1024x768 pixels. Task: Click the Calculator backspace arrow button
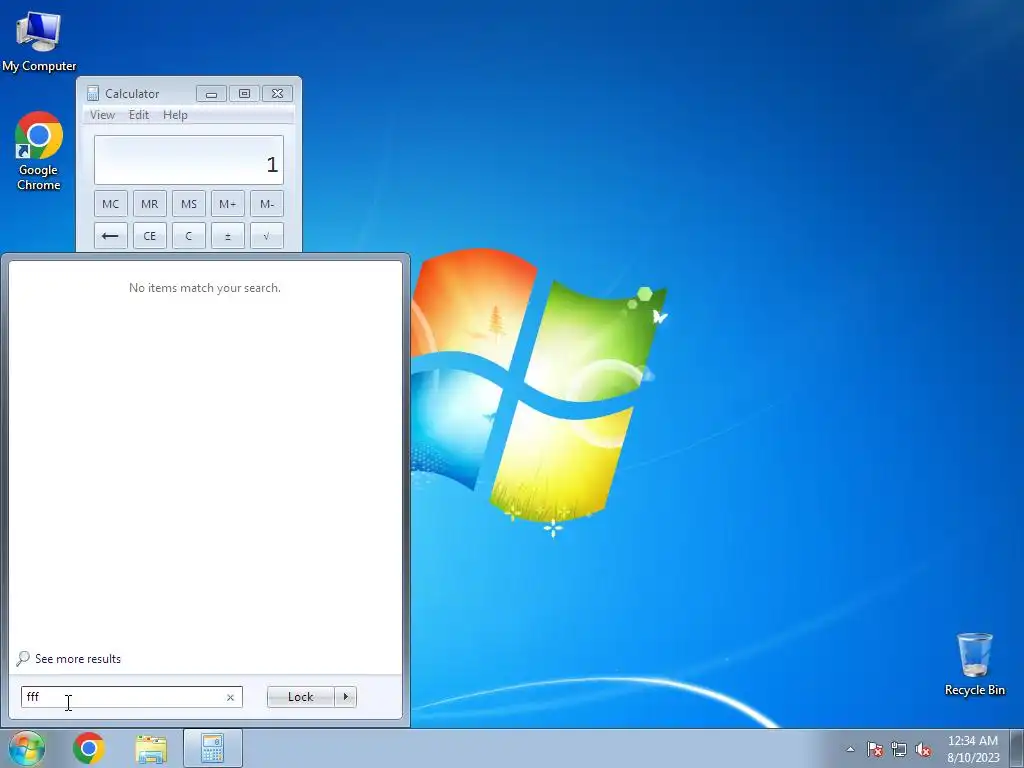click(x=110, y=236)
